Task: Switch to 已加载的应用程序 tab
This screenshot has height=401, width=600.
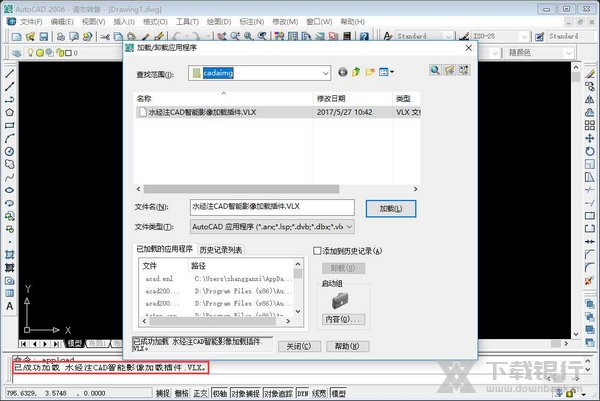Action: [x=165, y=249]
